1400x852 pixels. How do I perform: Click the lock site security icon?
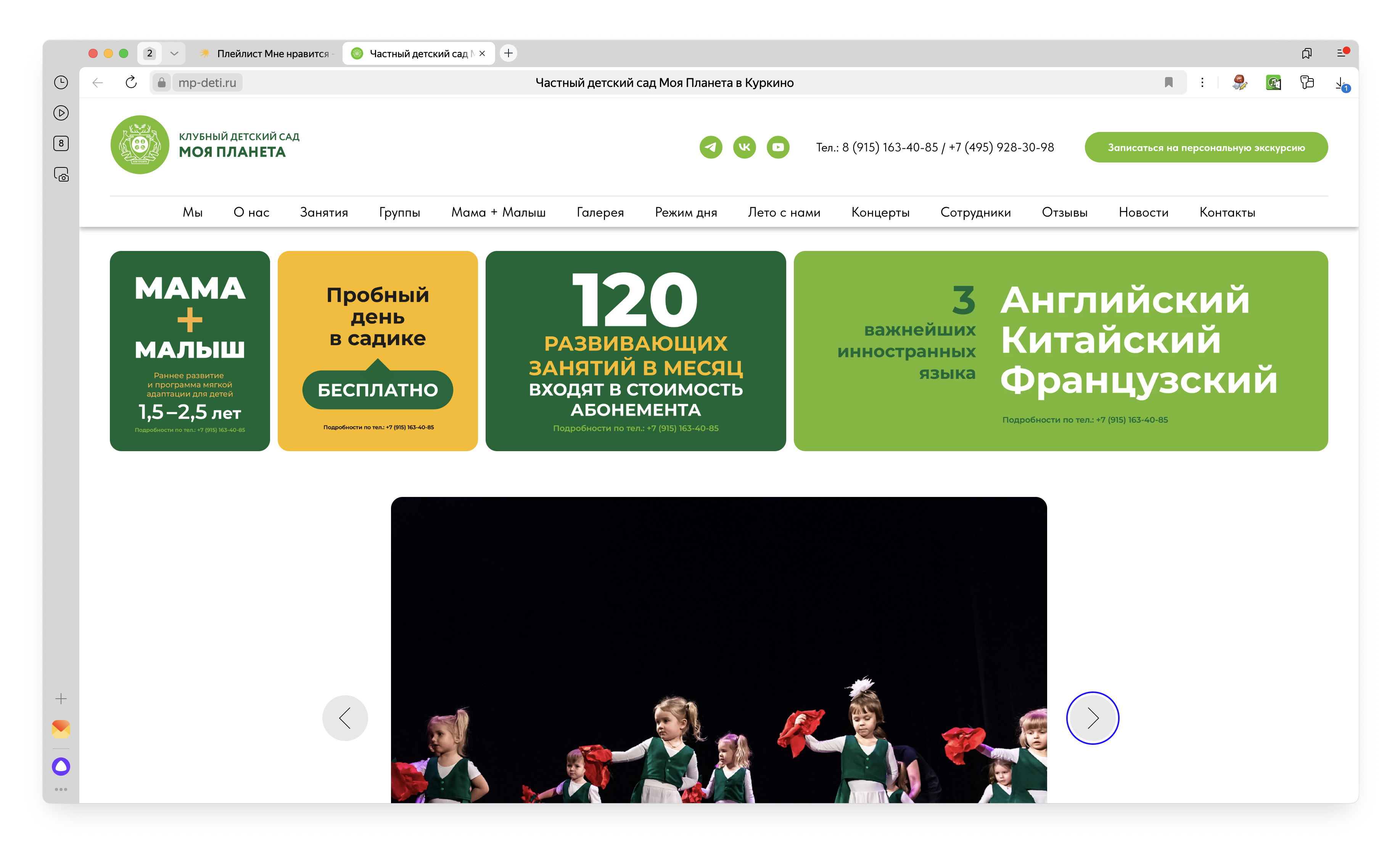161,82
